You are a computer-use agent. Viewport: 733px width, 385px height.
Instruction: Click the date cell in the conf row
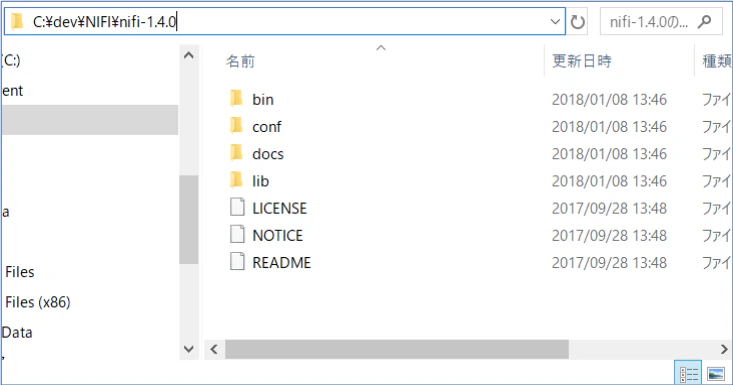click(x=609, y=127)
